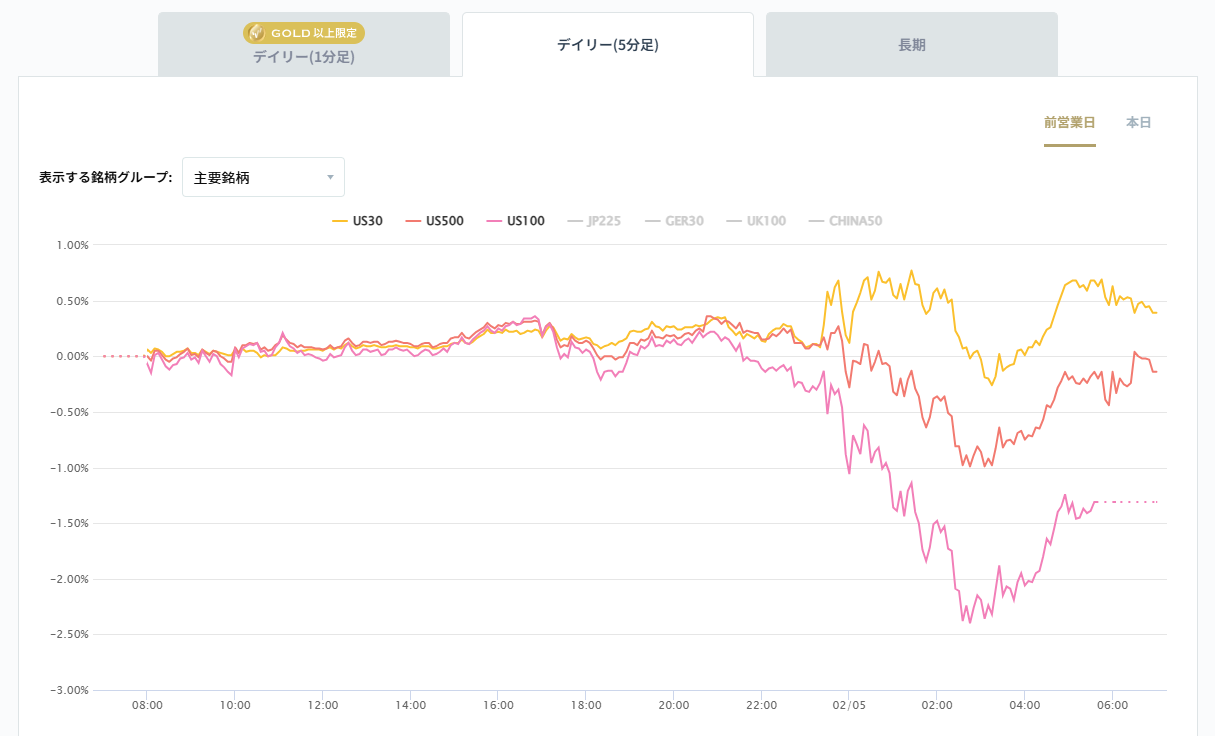Click the -1.00% y-axis label
The height and width of the screenshot is (736, 1215).
pos(71,468)
